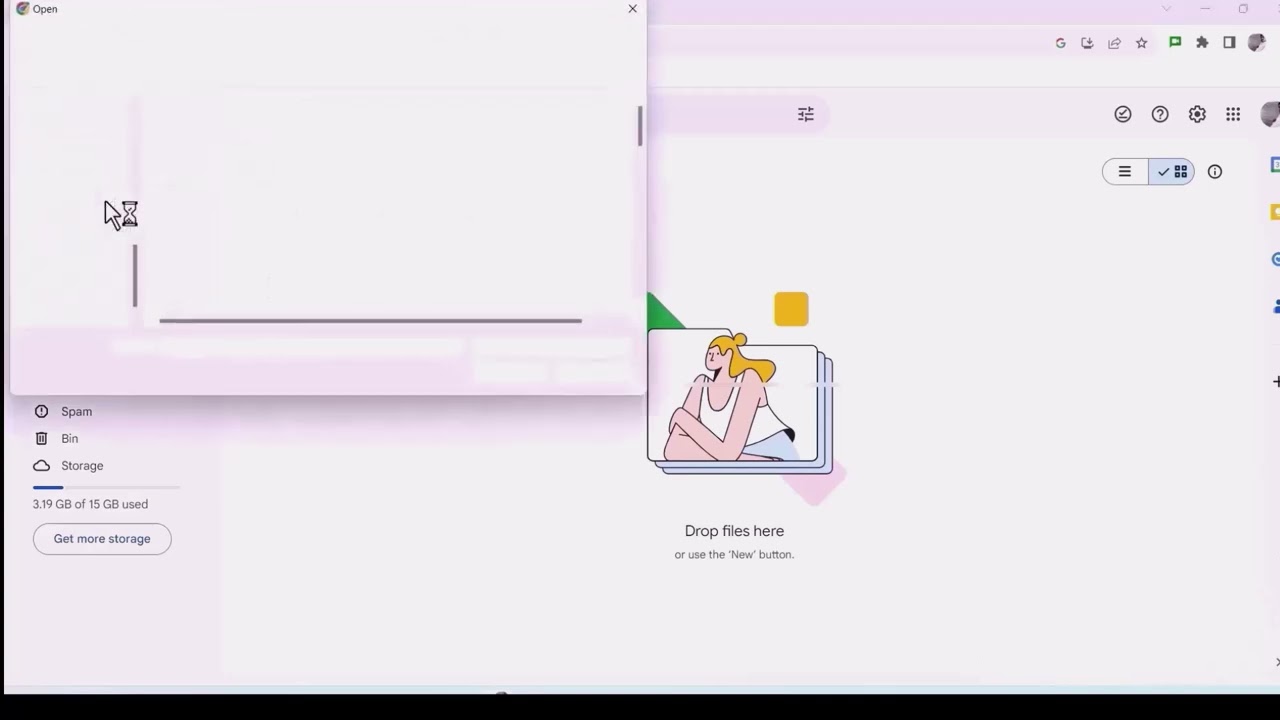Open the Drive Help question mark icon
Screen dimensions: 1280x720
(x=1160, y=114)
